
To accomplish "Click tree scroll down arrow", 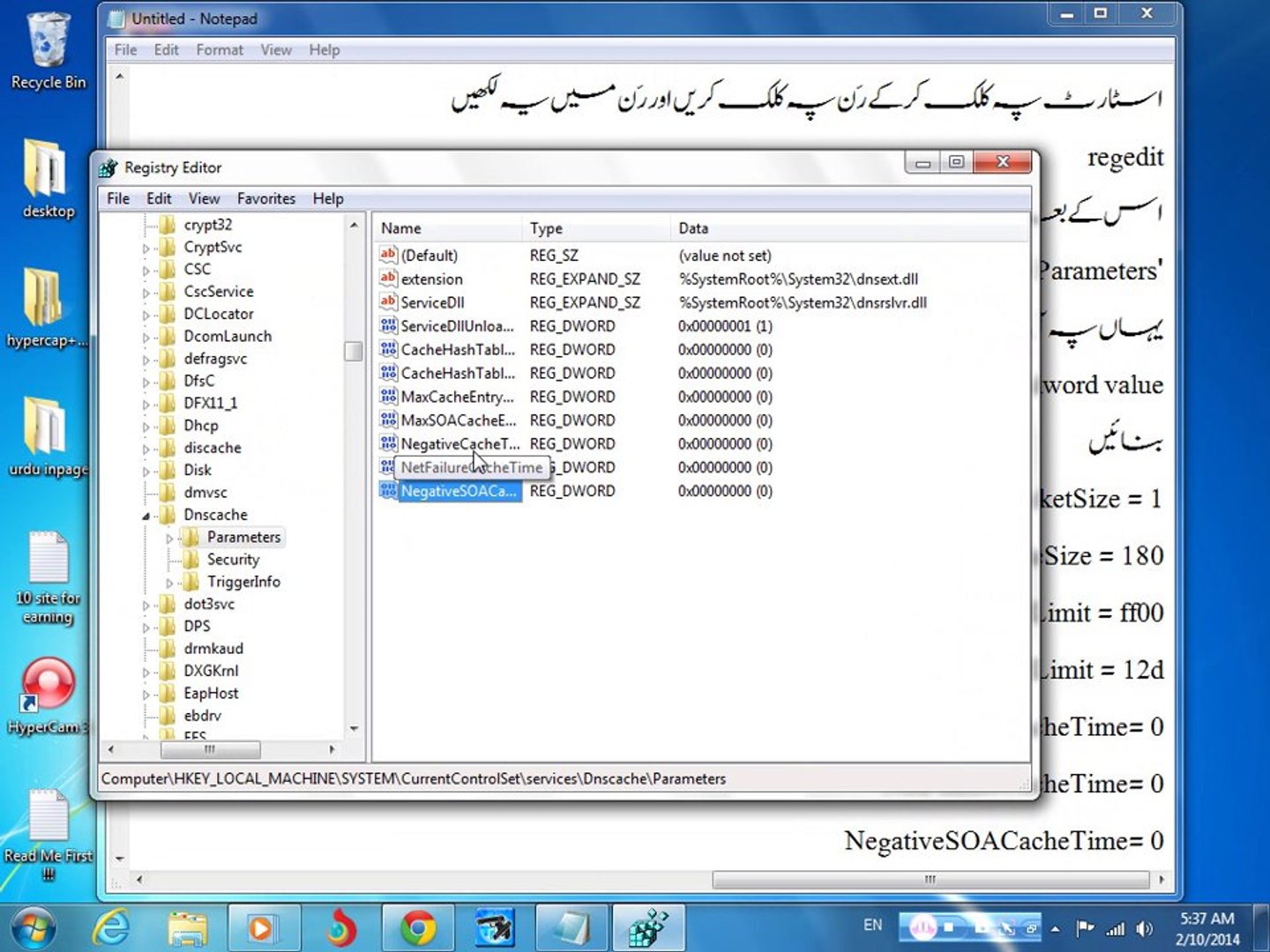I will click(x=354, y=729).
